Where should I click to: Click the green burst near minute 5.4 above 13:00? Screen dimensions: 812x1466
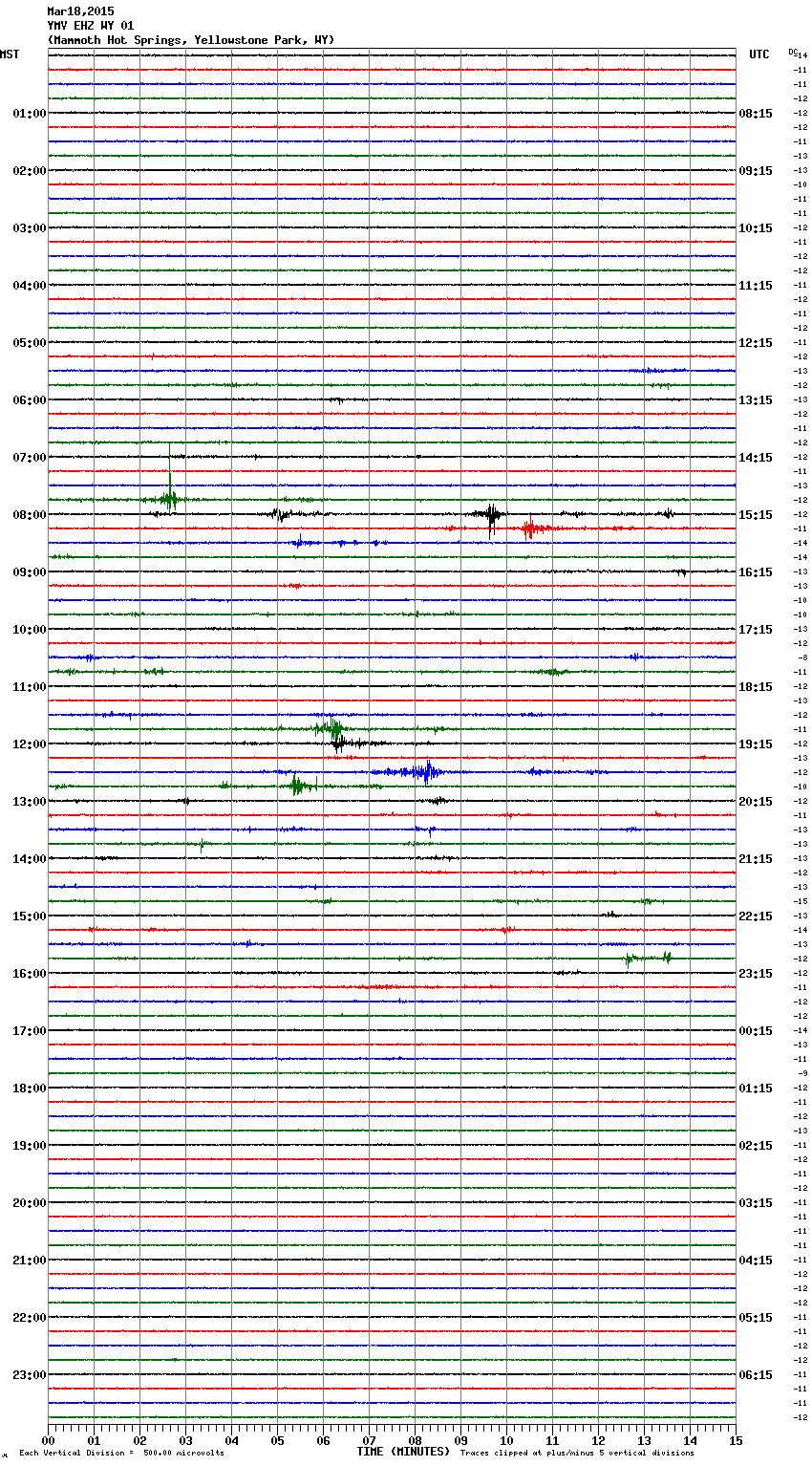coord(298,786)
